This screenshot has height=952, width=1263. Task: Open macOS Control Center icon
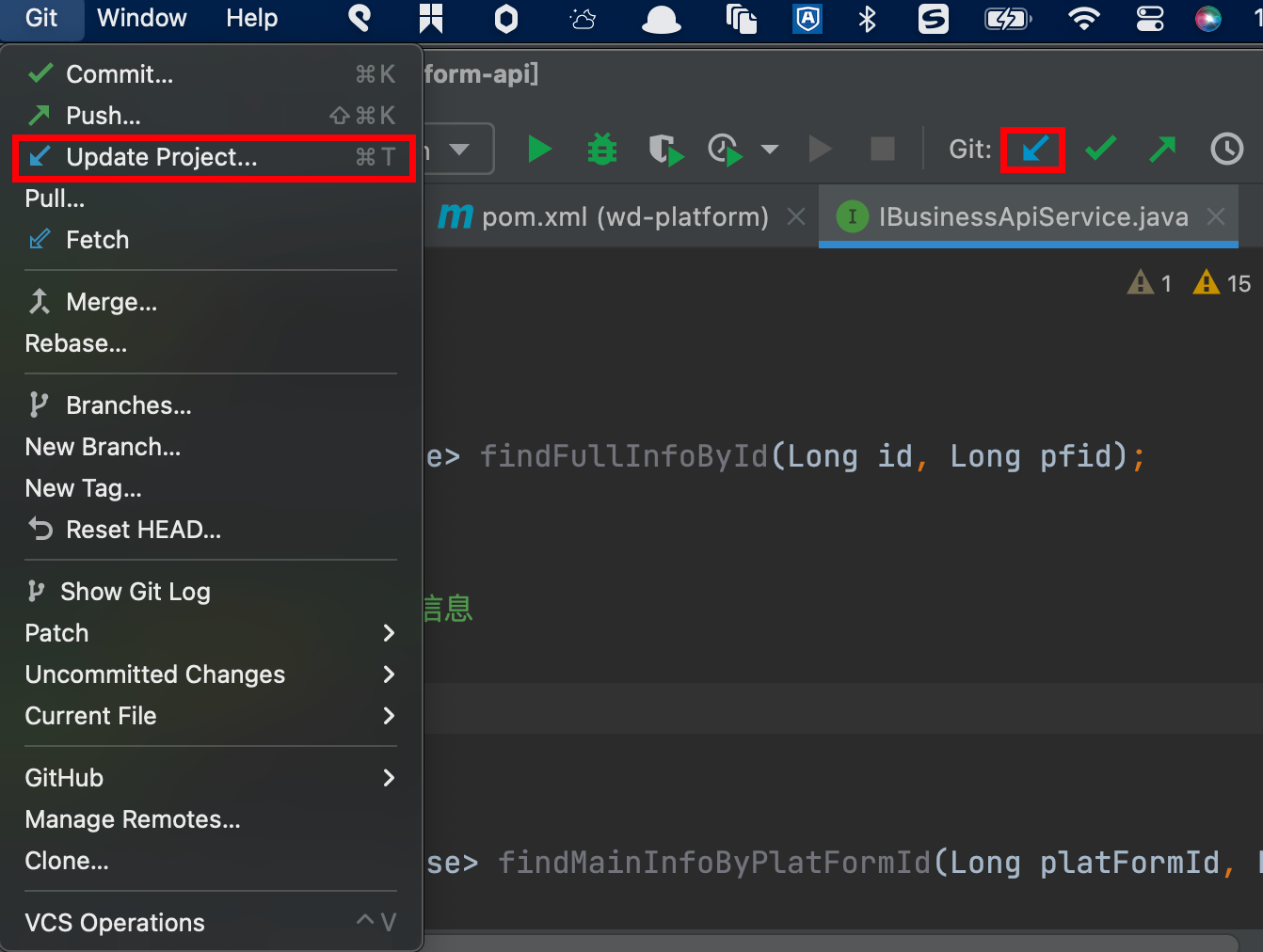tap(1150, 19)
